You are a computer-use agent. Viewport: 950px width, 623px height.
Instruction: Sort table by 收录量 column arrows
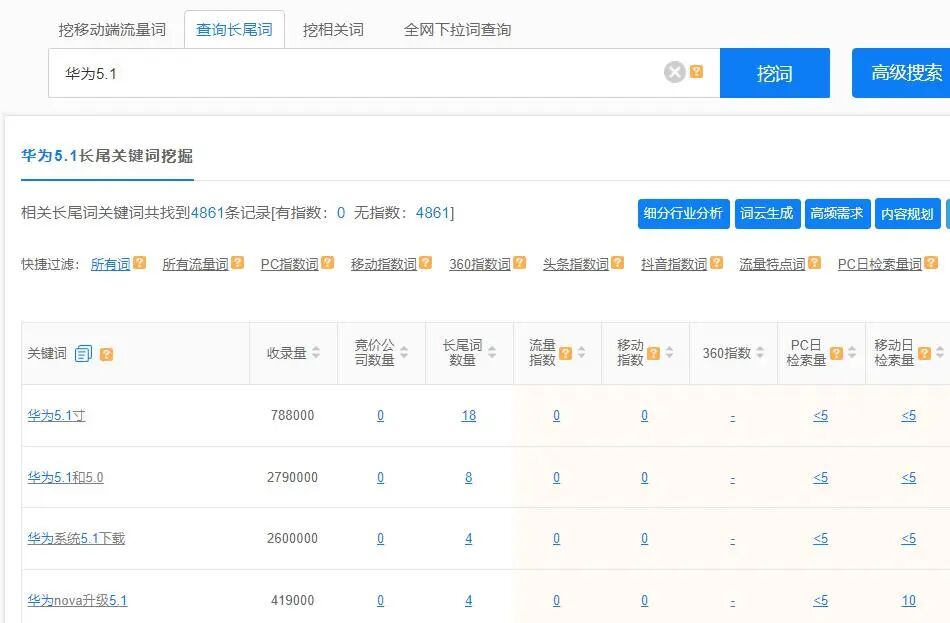316,353
